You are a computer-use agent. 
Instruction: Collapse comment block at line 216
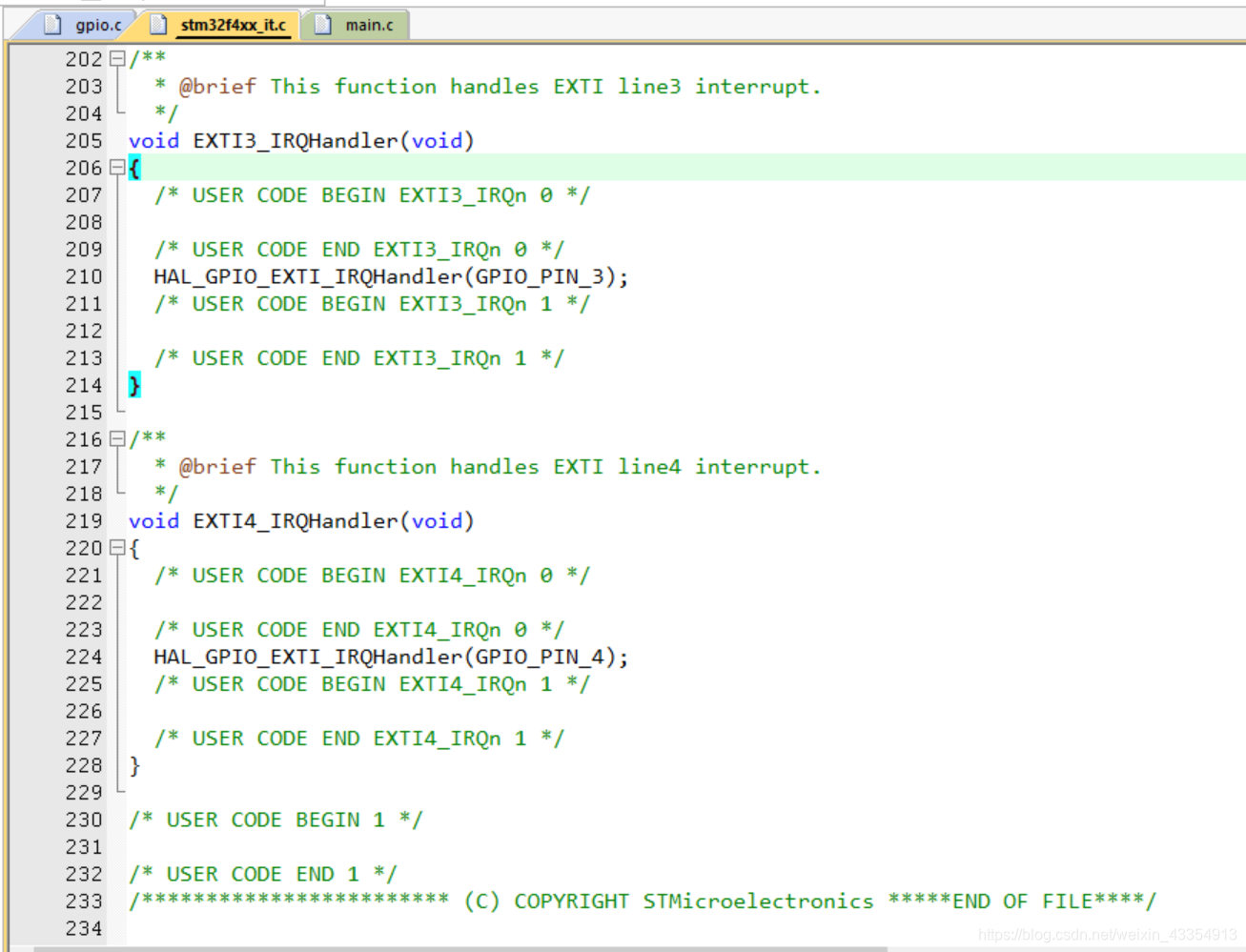117,438
